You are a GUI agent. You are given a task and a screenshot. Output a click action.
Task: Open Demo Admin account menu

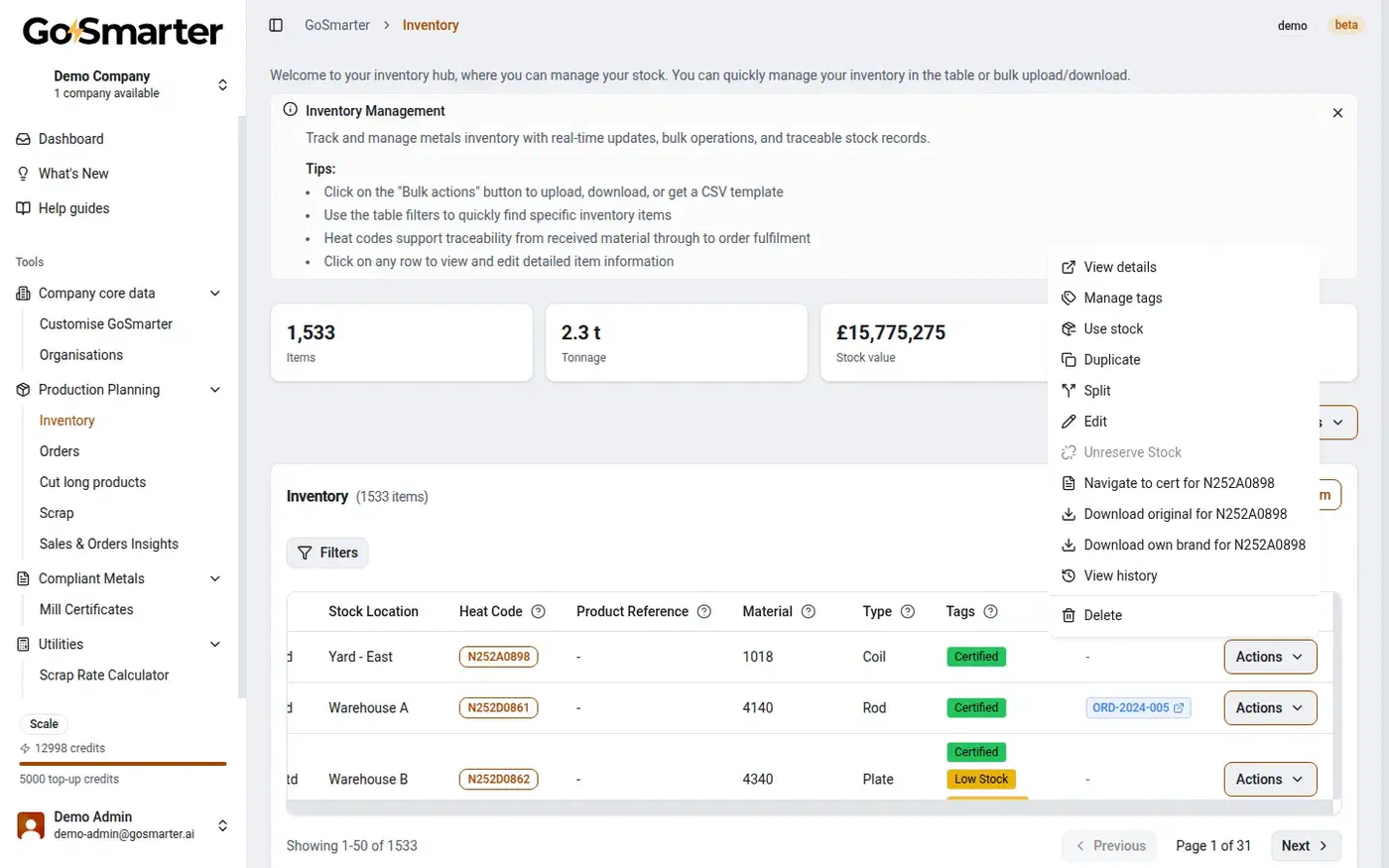click(x=123, y=825)
